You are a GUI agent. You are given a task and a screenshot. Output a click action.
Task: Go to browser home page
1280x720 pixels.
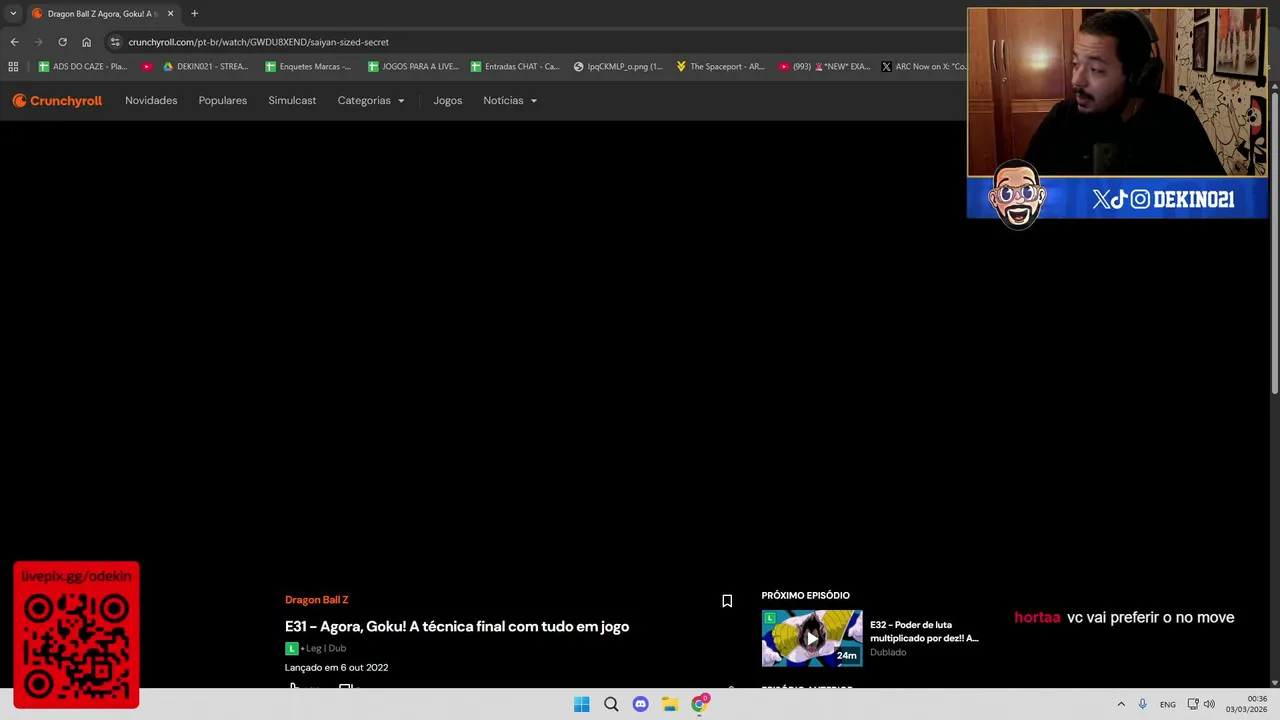[x=86, y=42]
